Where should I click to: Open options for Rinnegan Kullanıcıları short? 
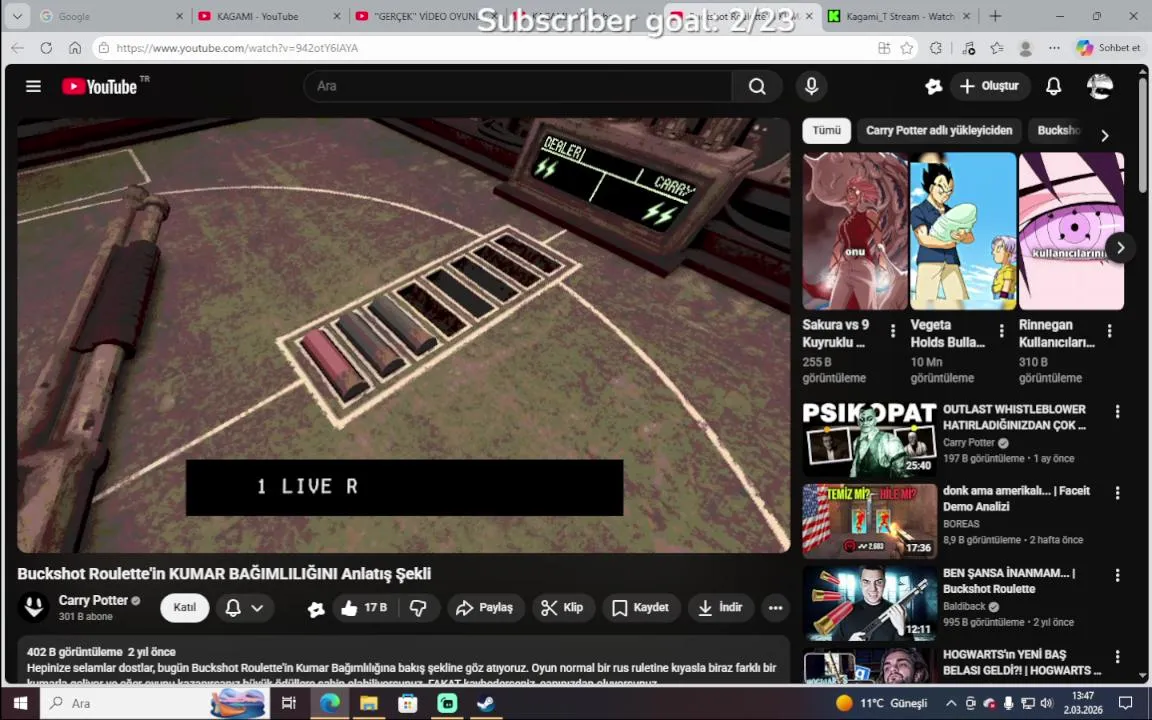1109,331
